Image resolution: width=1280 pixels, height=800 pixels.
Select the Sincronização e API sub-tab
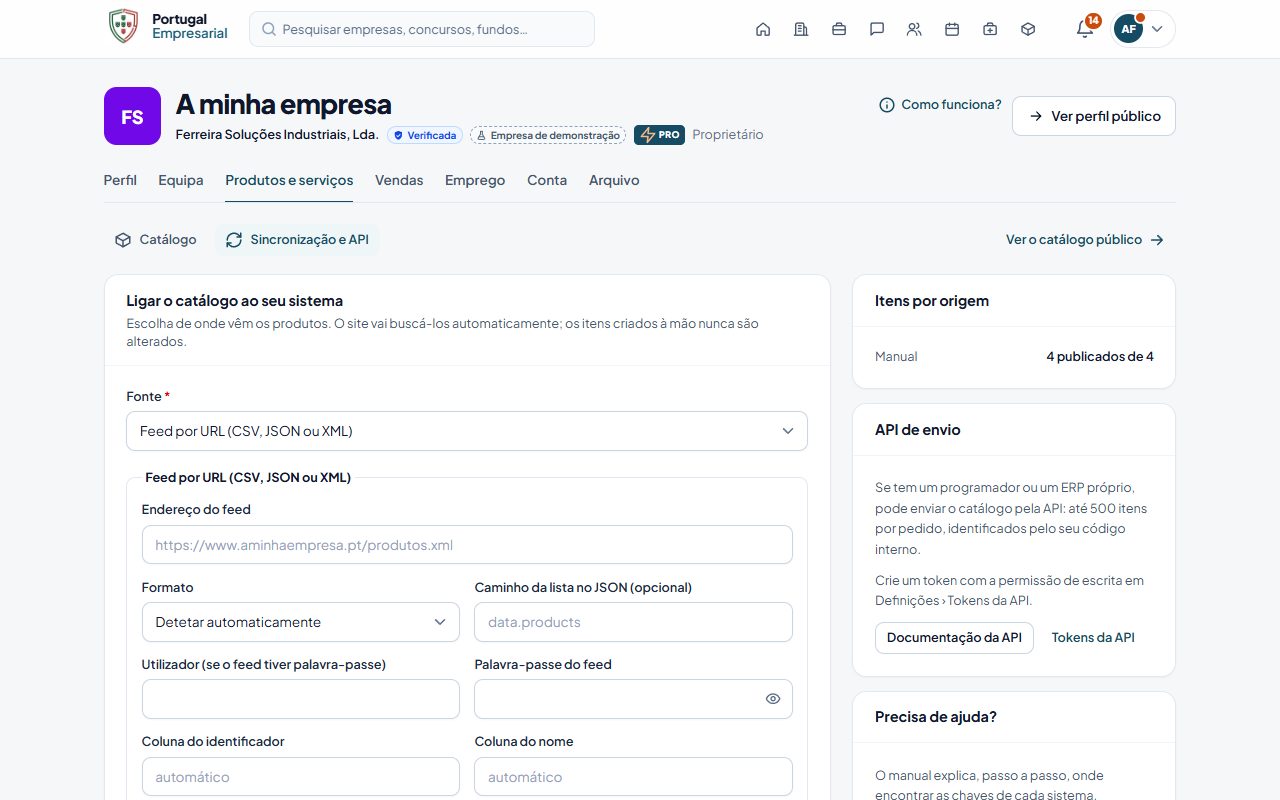pyautogui.click(x=297, y=240)
